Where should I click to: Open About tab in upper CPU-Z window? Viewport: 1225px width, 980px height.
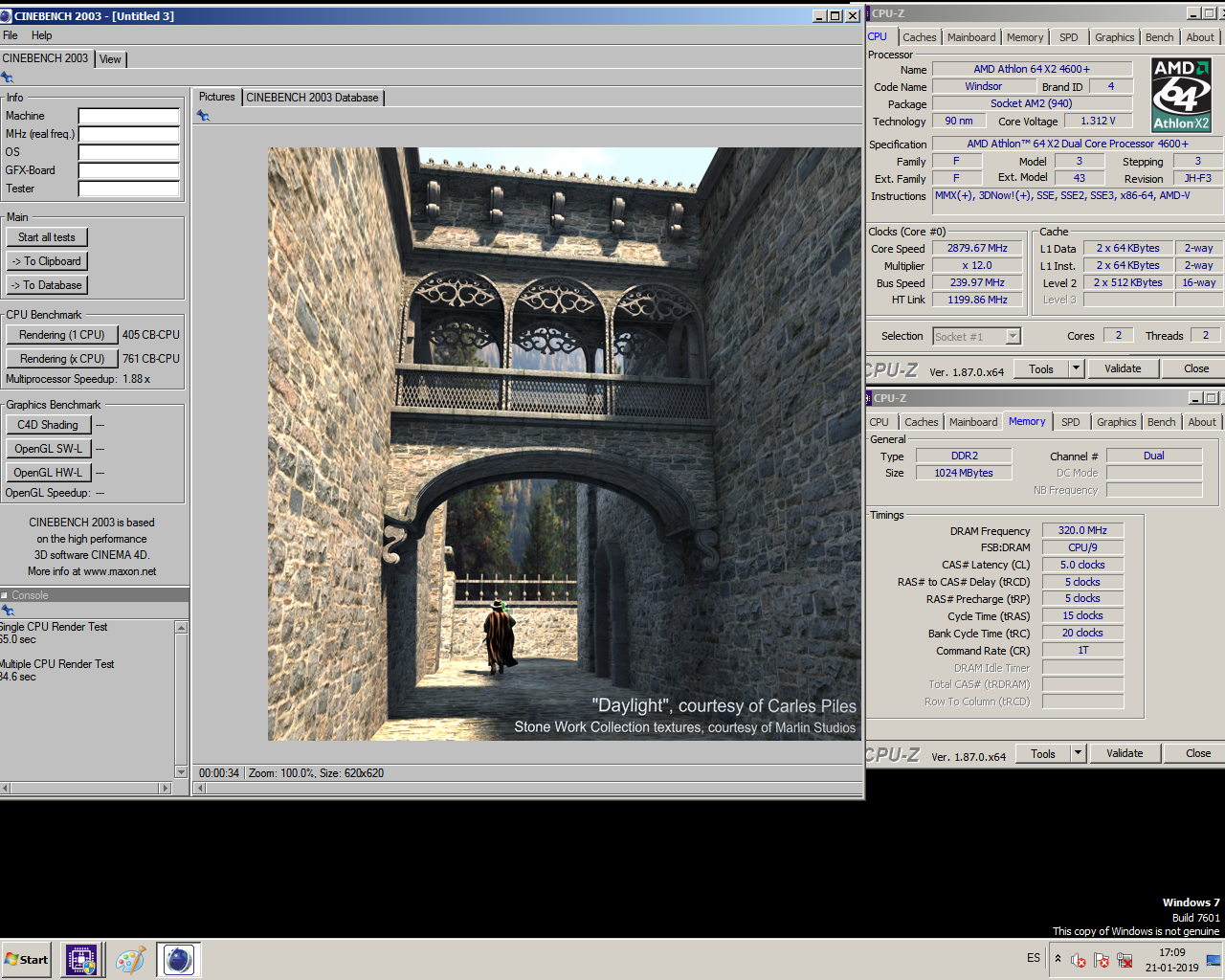[1200, 37]
